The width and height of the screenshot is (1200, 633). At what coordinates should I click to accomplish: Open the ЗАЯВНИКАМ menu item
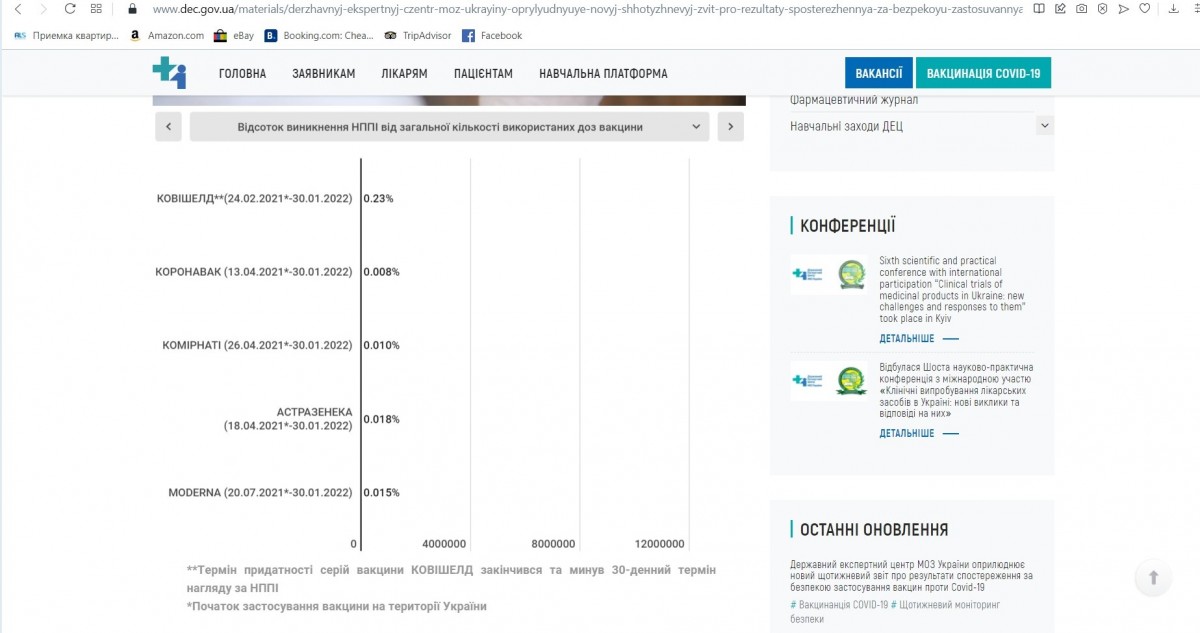324,74
